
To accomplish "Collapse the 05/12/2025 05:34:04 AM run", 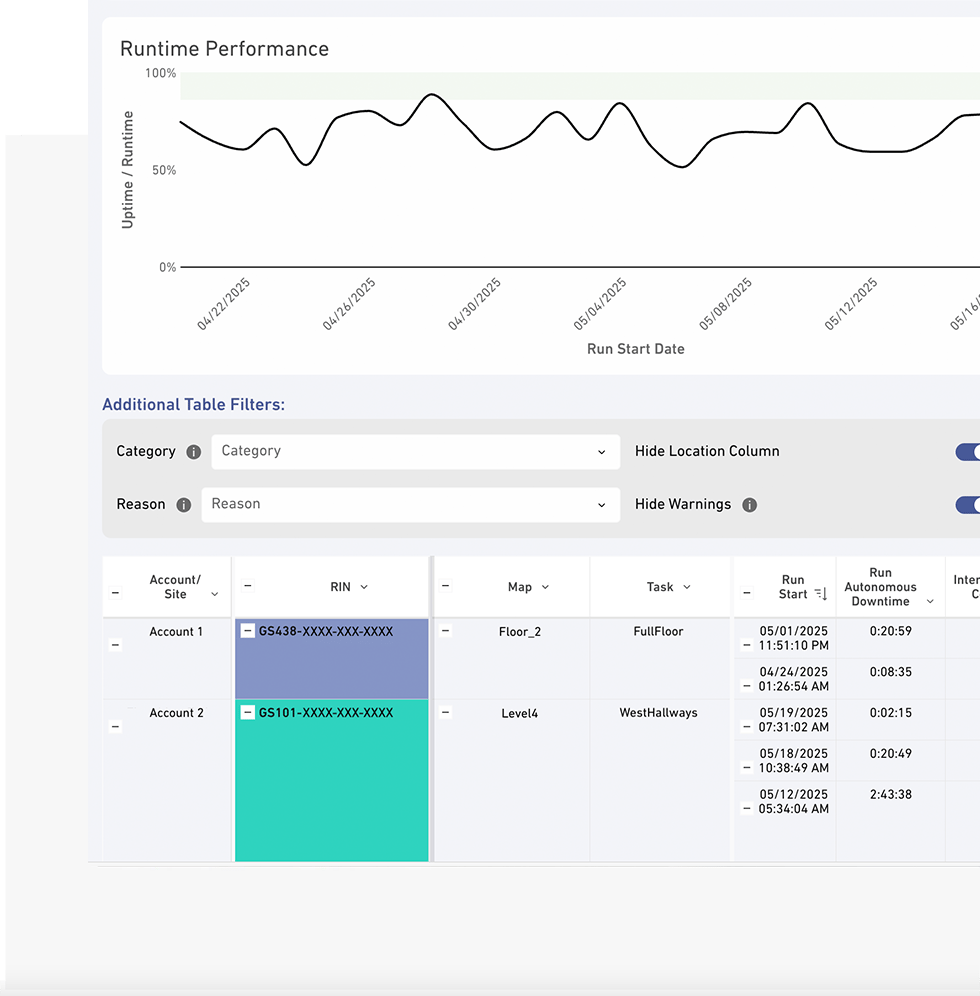I will (747, 809).
